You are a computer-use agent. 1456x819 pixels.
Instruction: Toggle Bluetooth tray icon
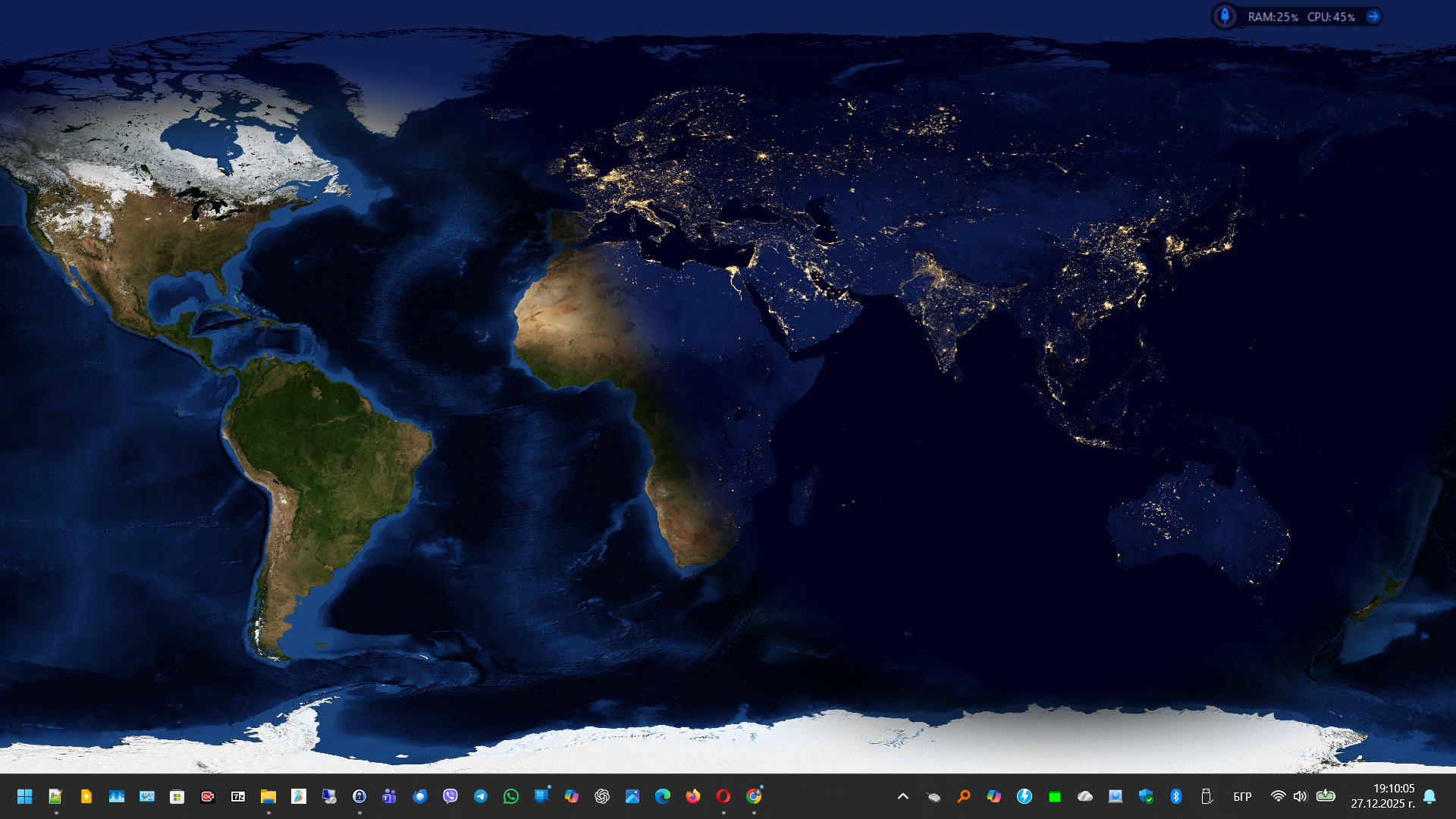tap(1176, 796)
